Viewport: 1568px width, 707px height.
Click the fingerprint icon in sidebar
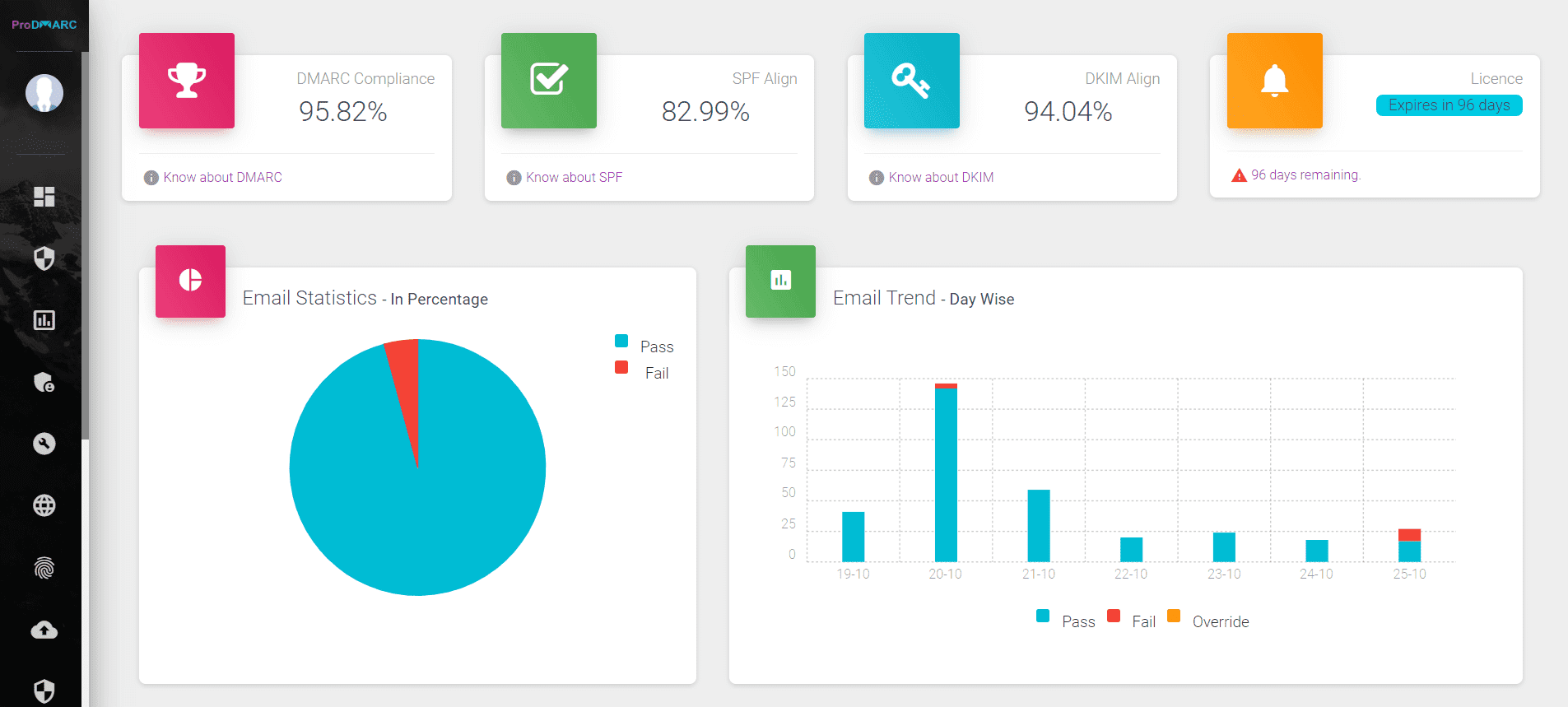coord(44,568)
